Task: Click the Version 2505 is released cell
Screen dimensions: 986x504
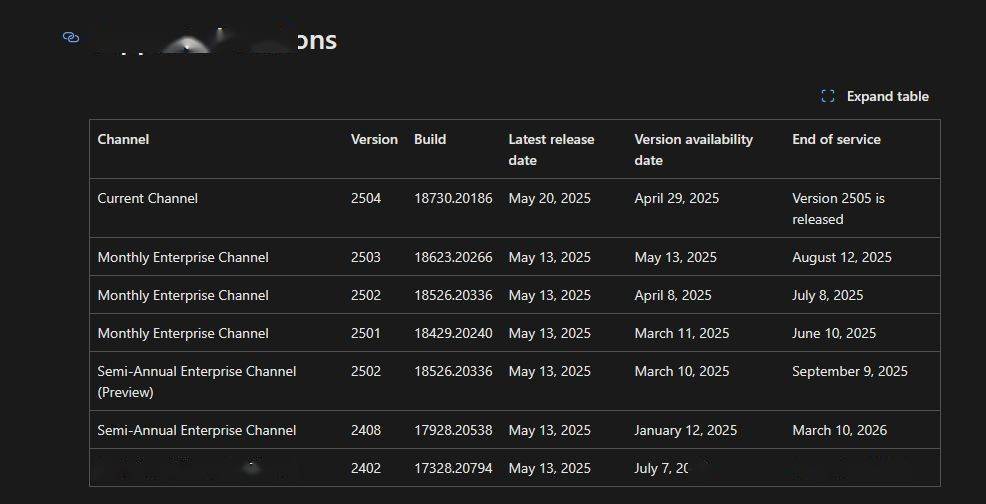Action: (x=838, y=208)
